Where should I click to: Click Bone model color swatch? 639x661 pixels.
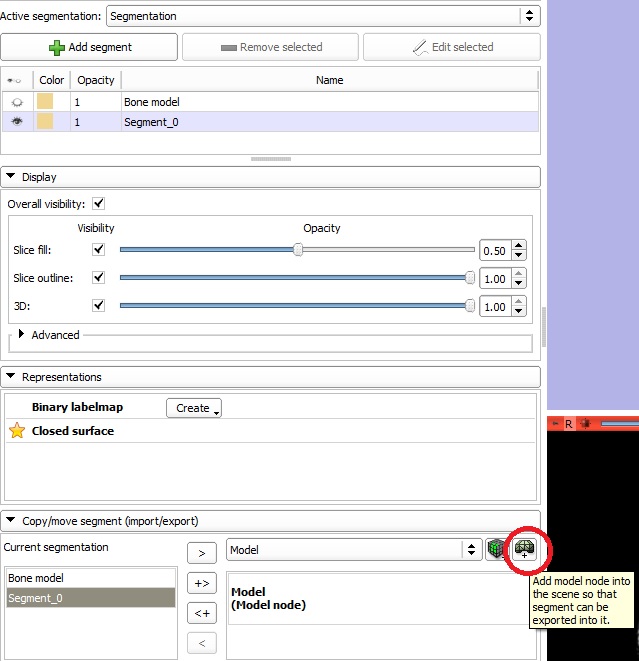[x=45, y=102]
